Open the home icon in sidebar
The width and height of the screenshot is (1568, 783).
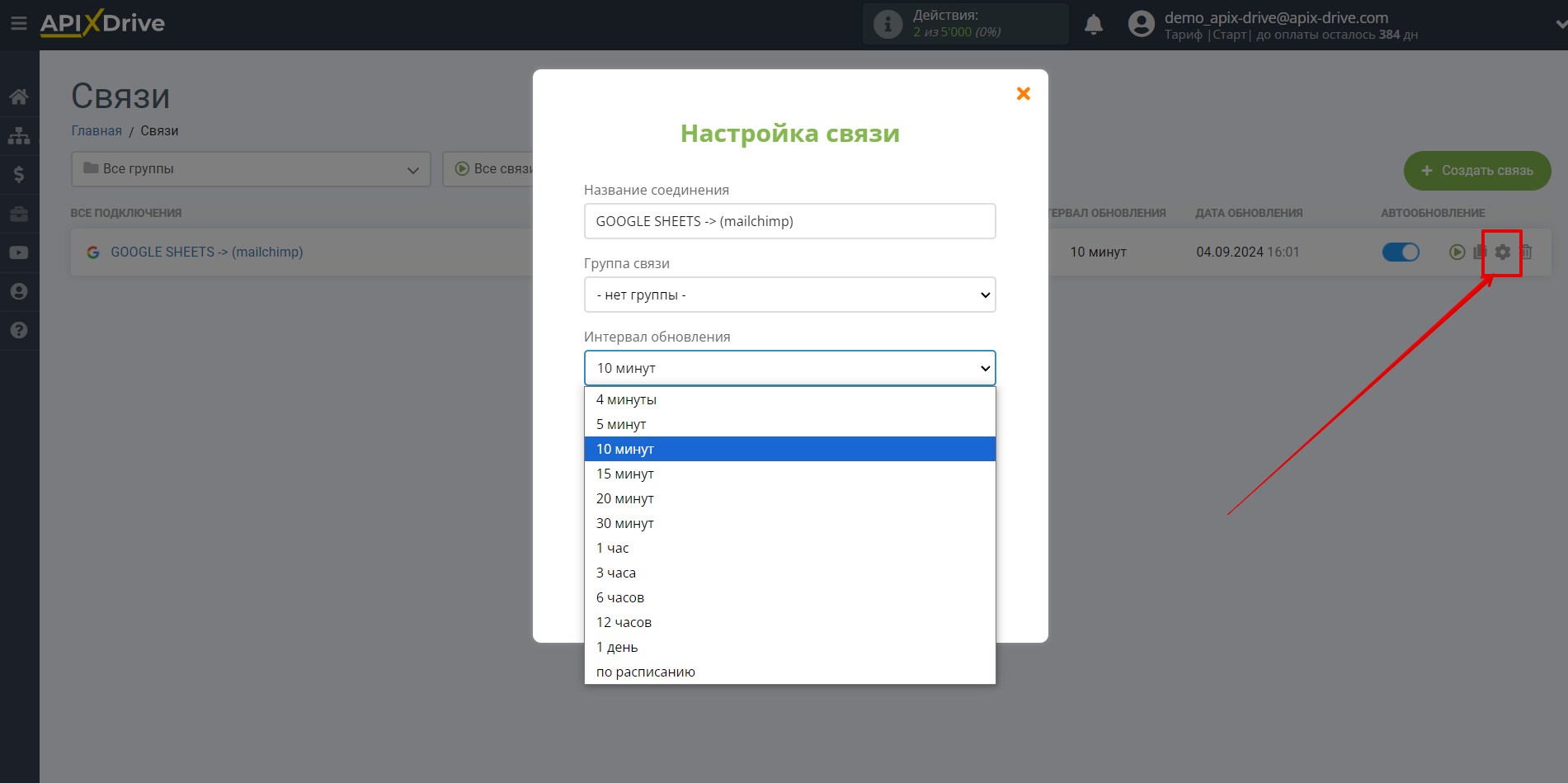[x=19, y=97]
